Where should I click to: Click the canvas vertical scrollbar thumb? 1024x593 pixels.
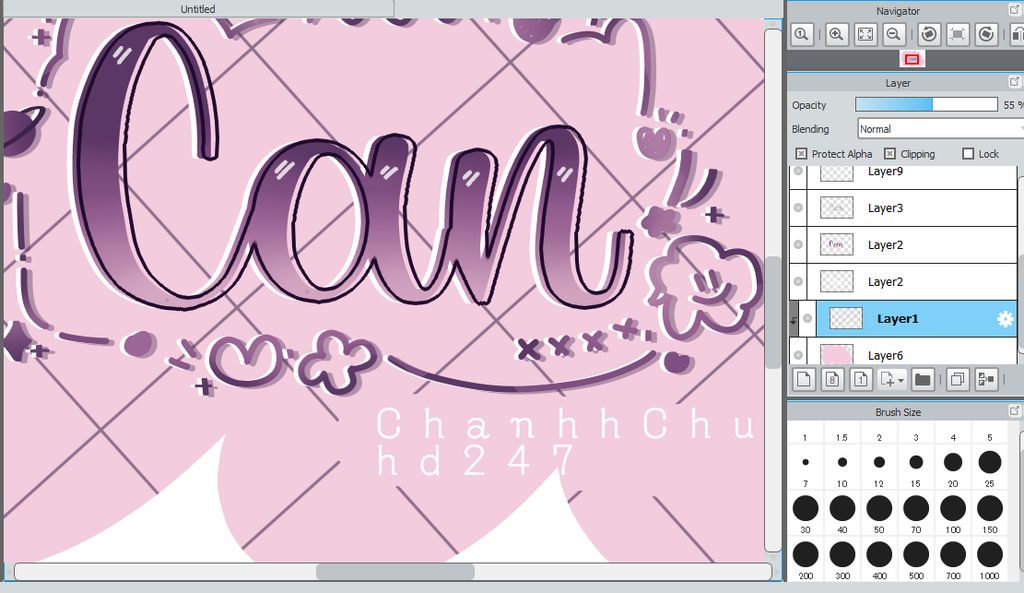pyautogui.click(x=773, y=312)
